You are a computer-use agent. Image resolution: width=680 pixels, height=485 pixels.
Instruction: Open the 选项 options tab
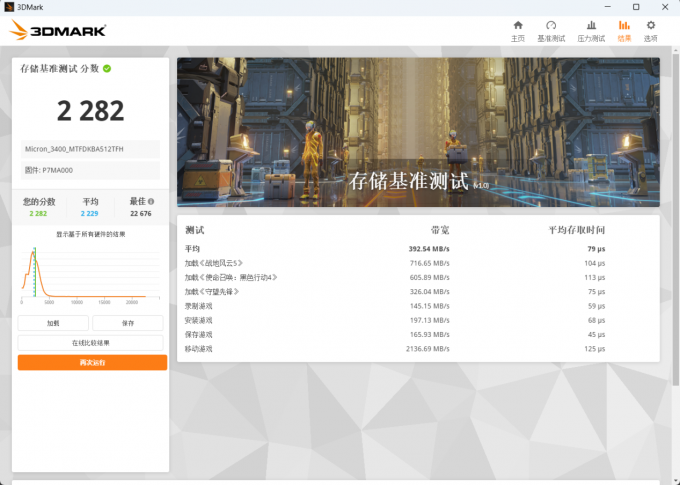(651, 31)
